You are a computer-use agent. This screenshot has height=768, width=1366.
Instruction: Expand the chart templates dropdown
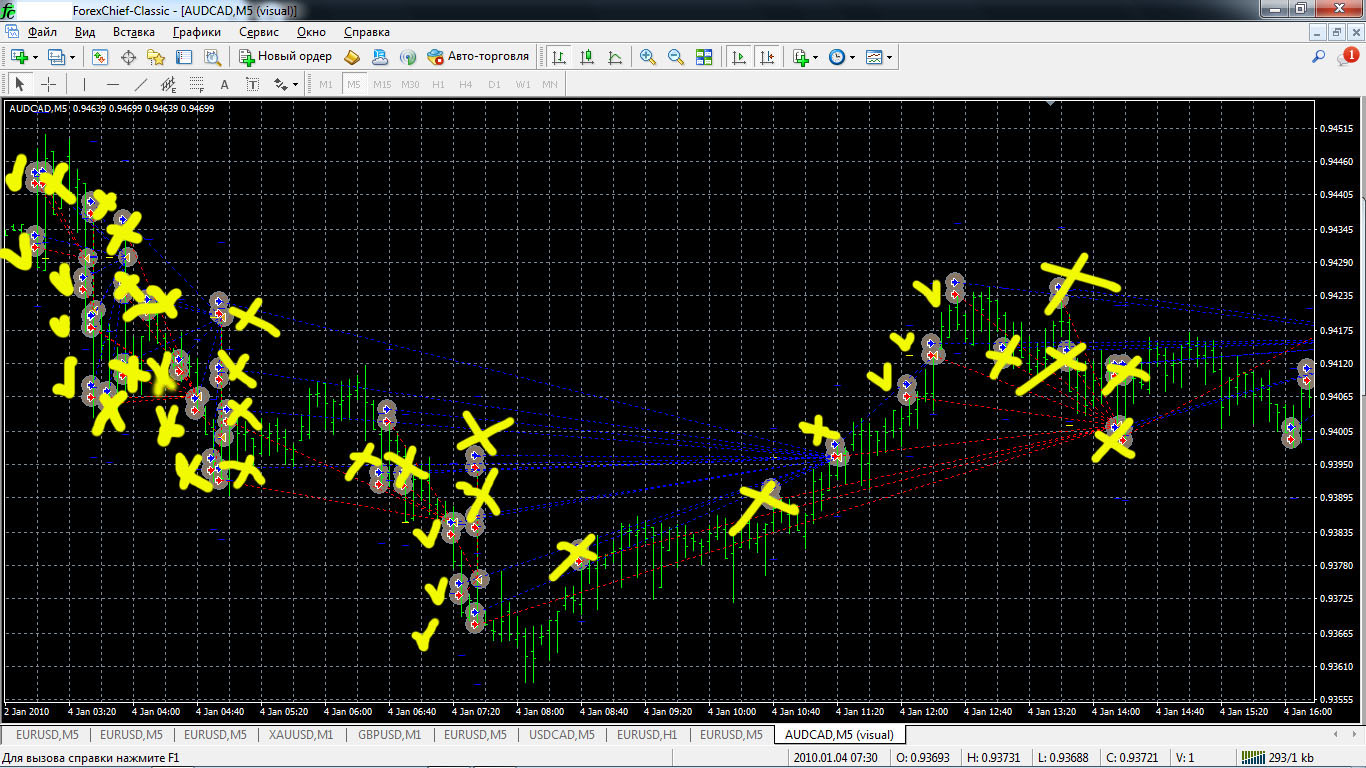coord(889,57)
